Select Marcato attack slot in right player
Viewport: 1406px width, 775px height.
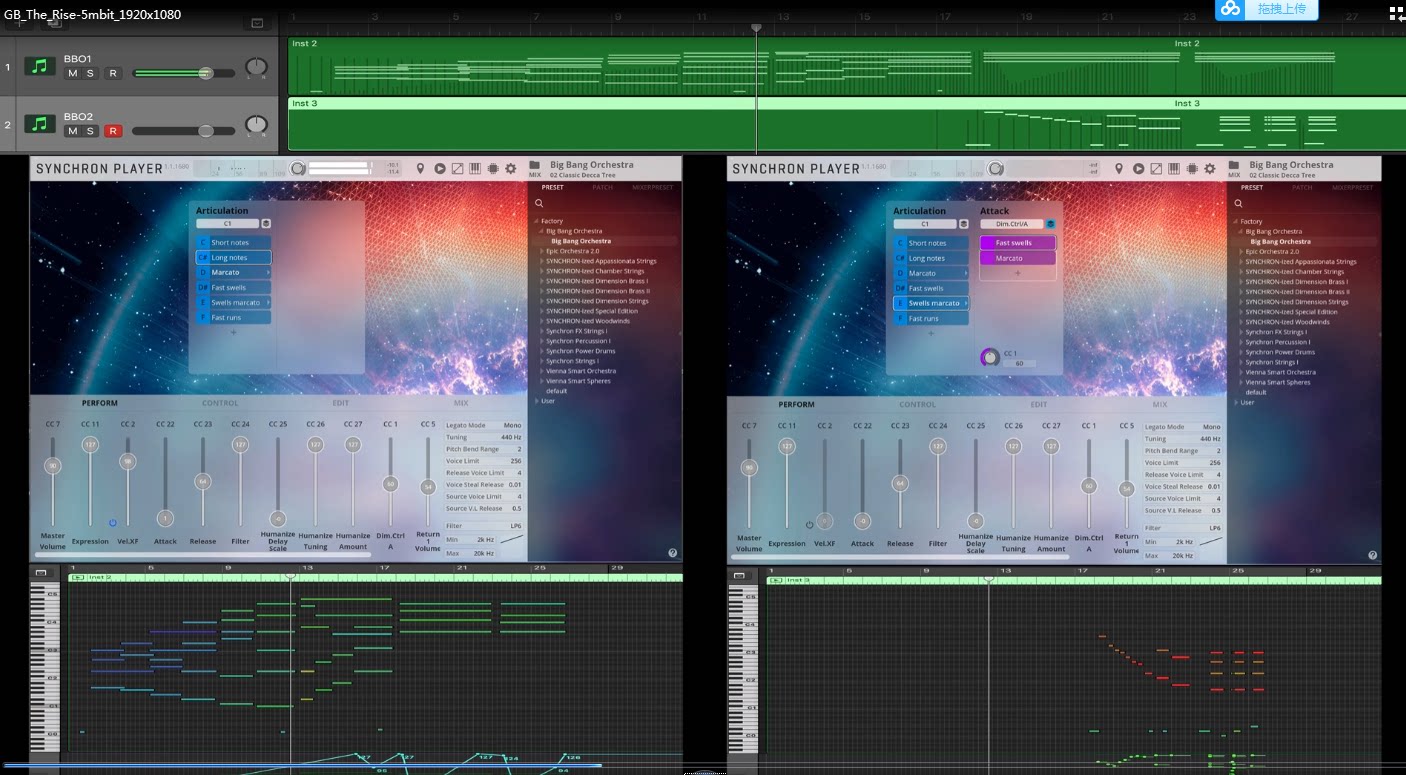click(x=1018, y=258)
